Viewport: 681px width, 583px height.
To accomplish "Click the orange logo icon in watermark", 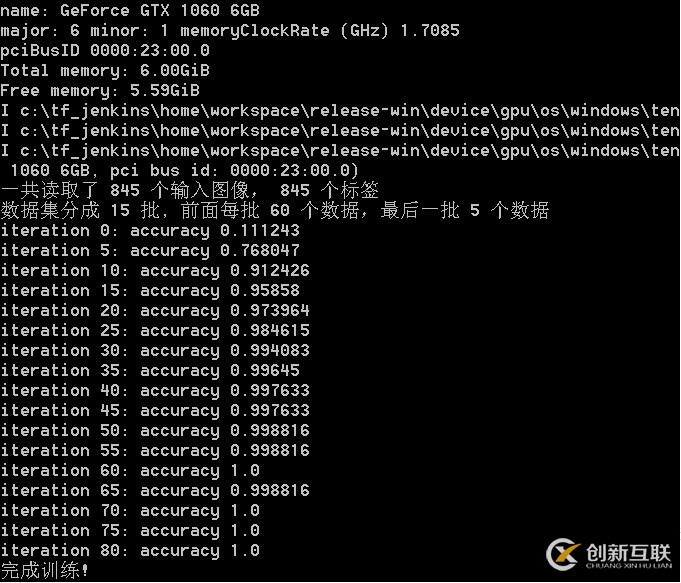I will tap(564, 554).
